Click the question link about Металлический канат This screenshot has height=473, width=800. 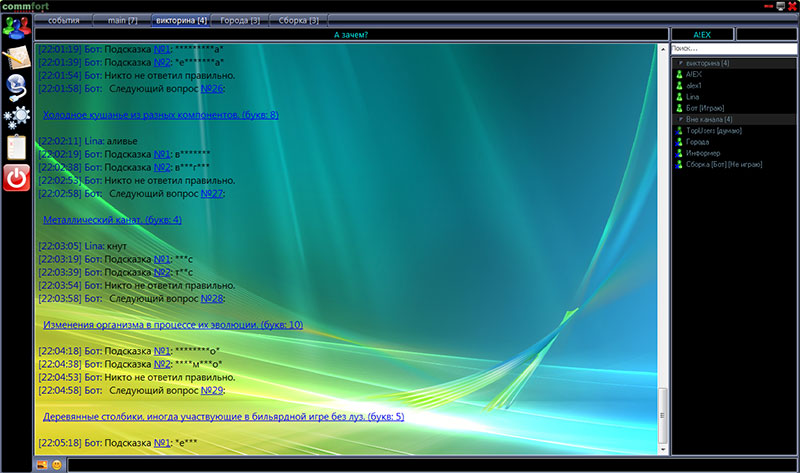pyautogui.click(x=112, y=219)
